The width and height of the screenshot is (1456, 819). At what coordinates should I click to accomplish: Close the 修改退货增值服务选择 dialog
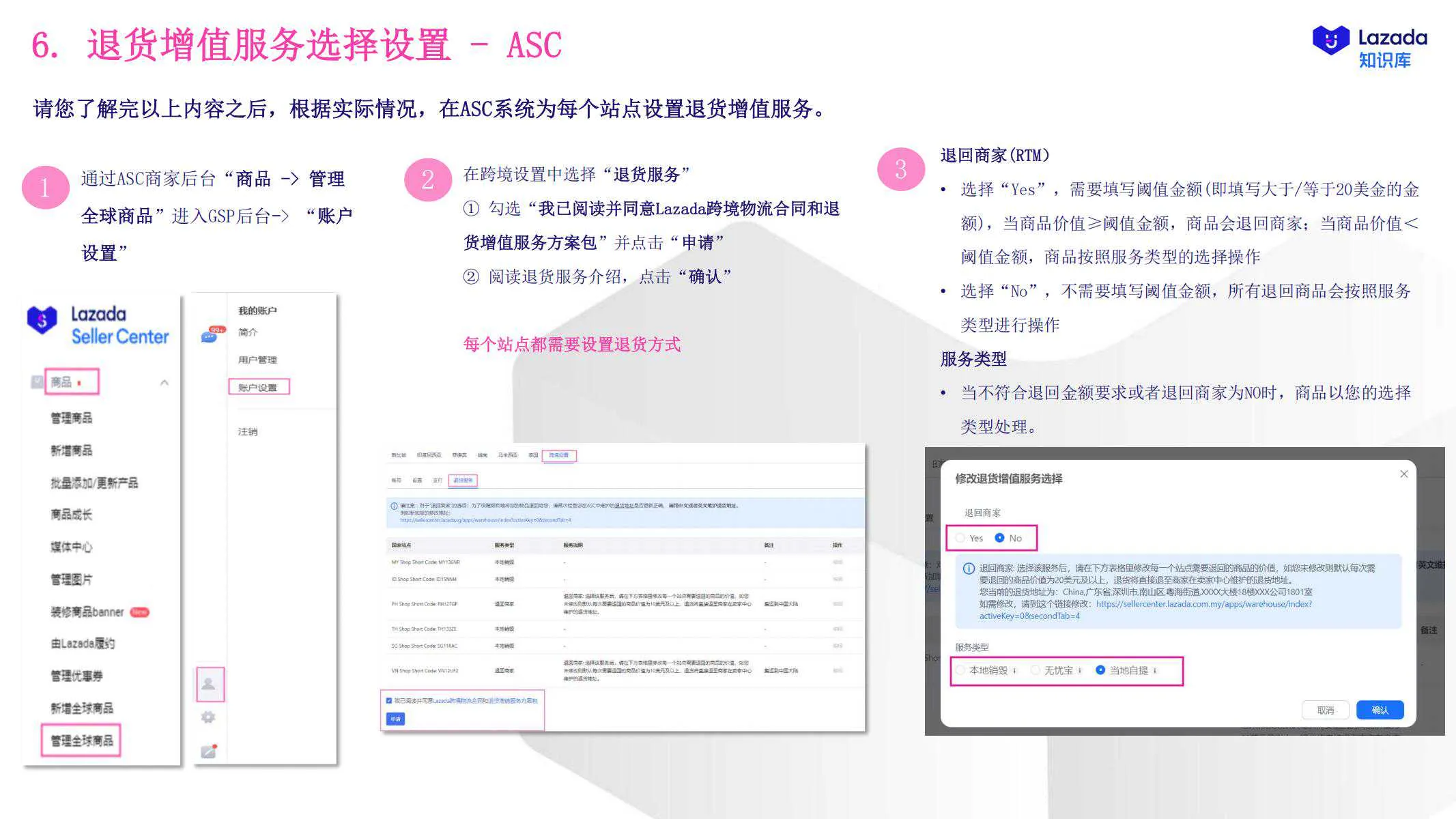click(x=1404, y=474)
